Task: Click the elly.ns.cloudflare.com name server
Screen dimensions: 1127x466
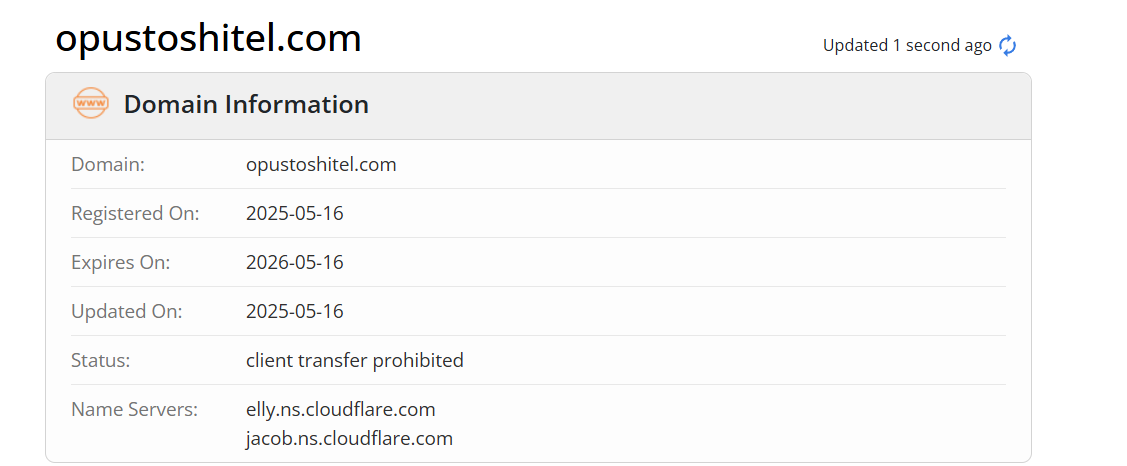Action: 341,410
